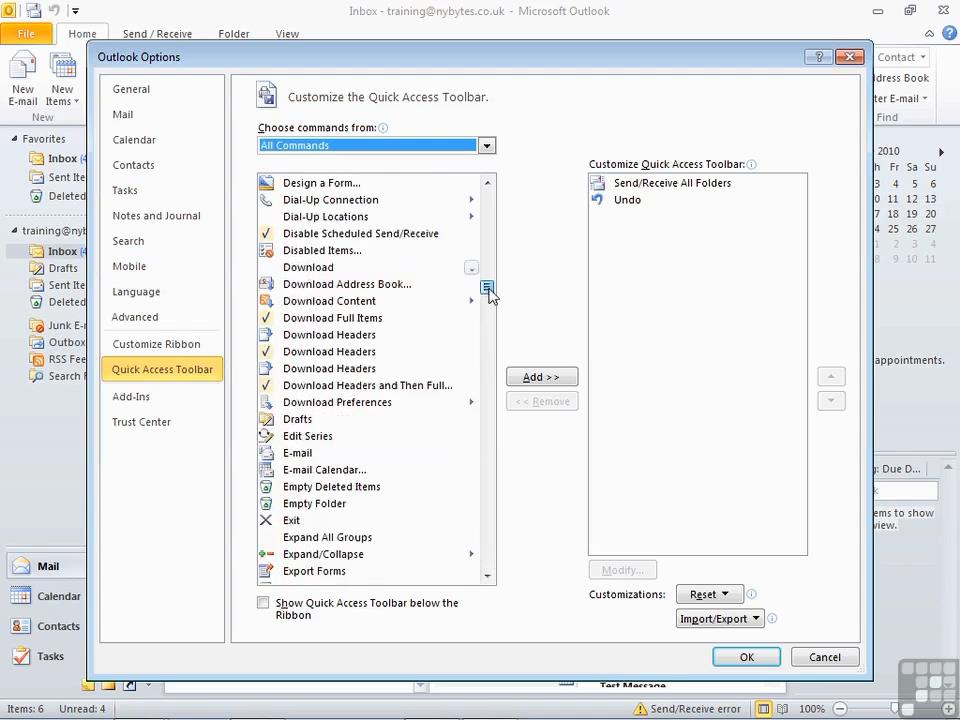960x720 pixels.
Task: Click the Download Content icon
Action: click(x=266, y=301)
